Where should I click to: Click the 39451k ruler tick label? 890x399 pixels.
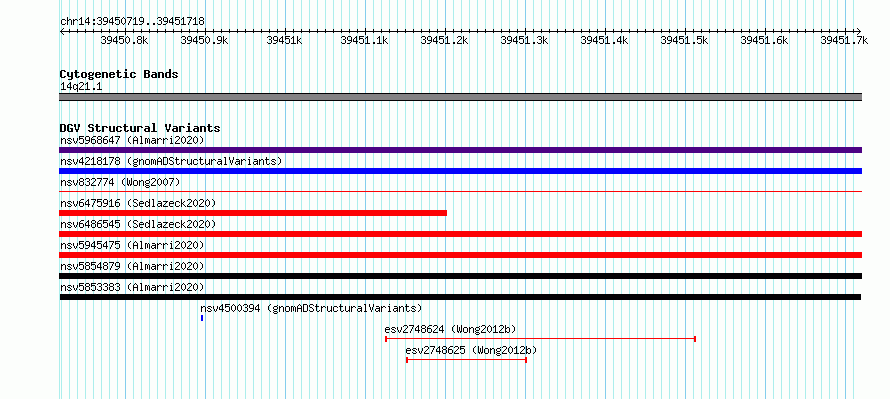pos(284,40)
